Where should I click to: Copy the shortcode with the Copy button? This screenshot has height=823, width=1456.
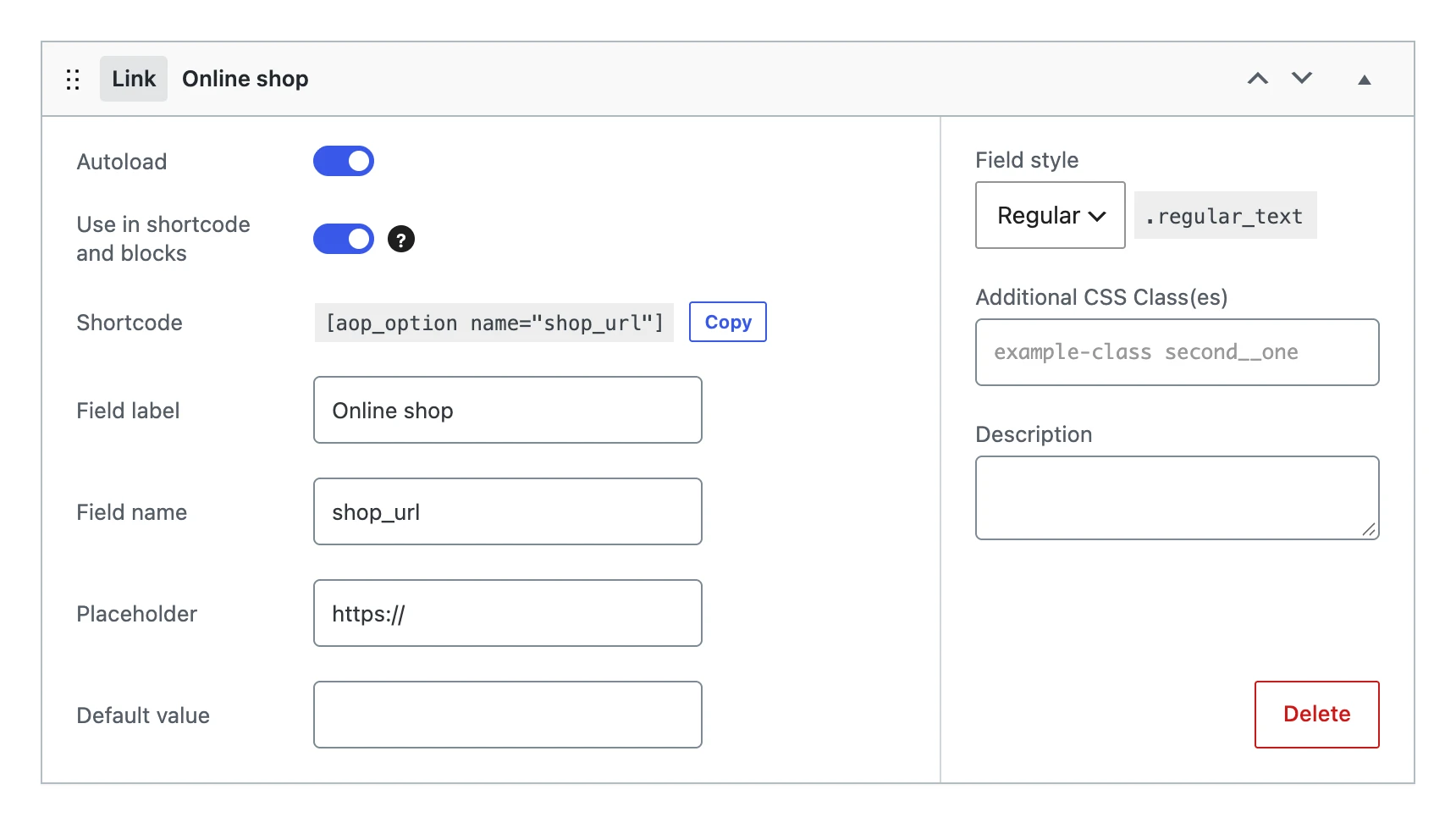tap(728, 322)
